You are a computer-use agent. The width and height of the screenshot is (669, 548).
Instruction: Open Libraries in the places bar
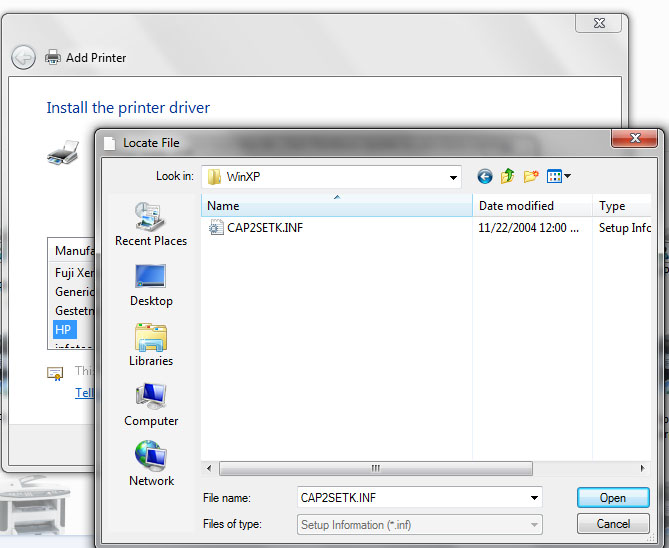click(x=151, y=345)
